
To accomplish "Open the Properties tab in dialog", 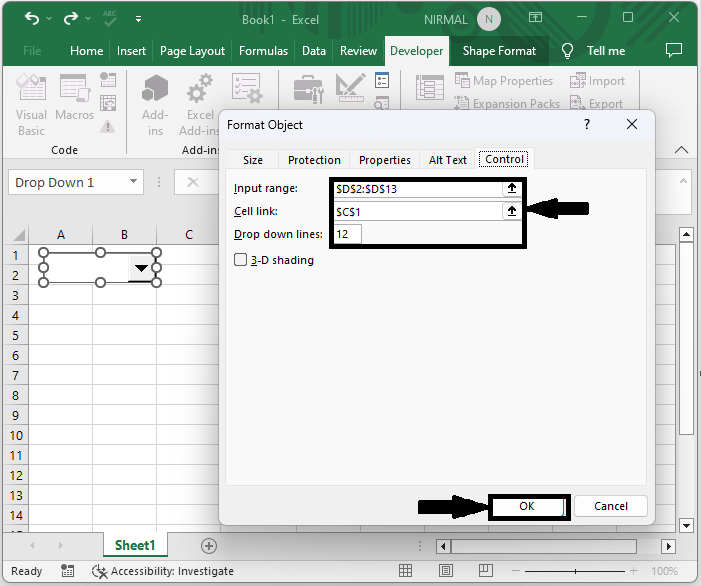I will [x=384, y=160].
